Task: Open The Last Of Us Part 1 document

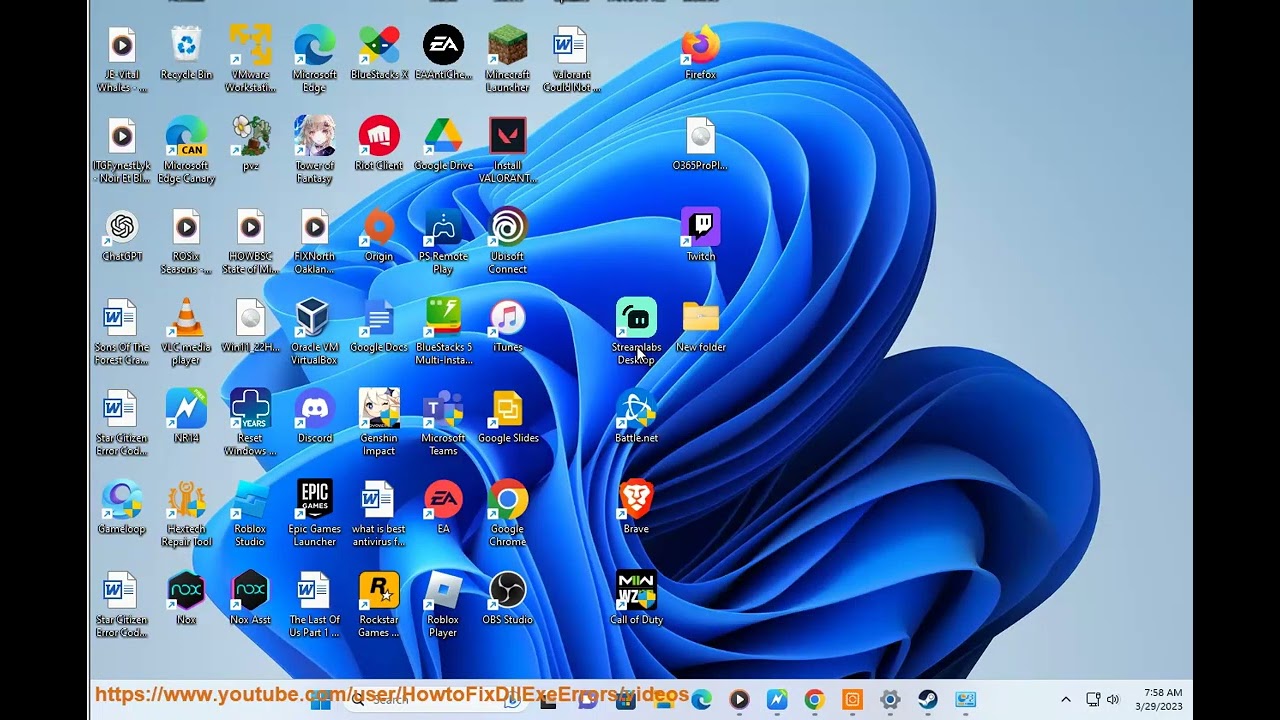Action: click(314, 606)
